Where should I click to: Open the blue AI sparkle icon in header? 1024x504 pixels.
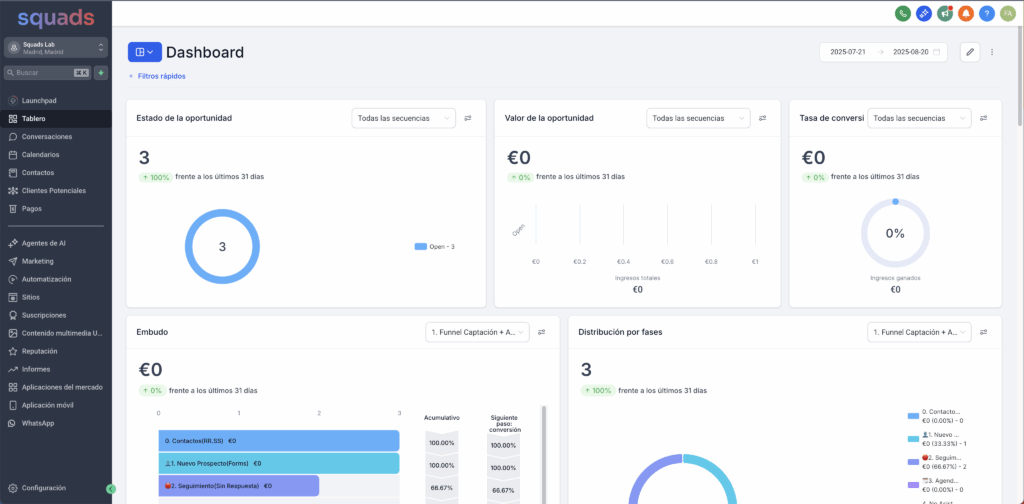923,13
